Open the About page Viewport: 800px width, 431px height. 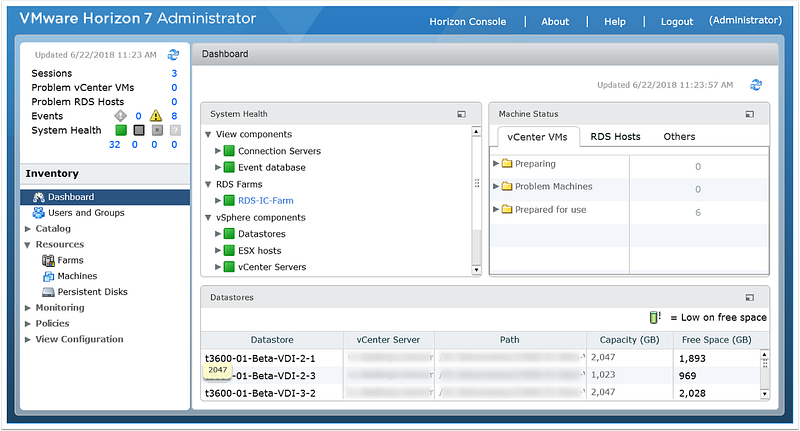coord(555,21)
